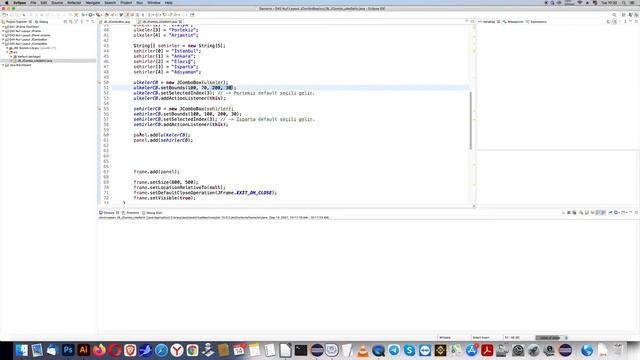Open macOS Spotlight search in menu bar
640x360 pixels.
pos(624,2)
